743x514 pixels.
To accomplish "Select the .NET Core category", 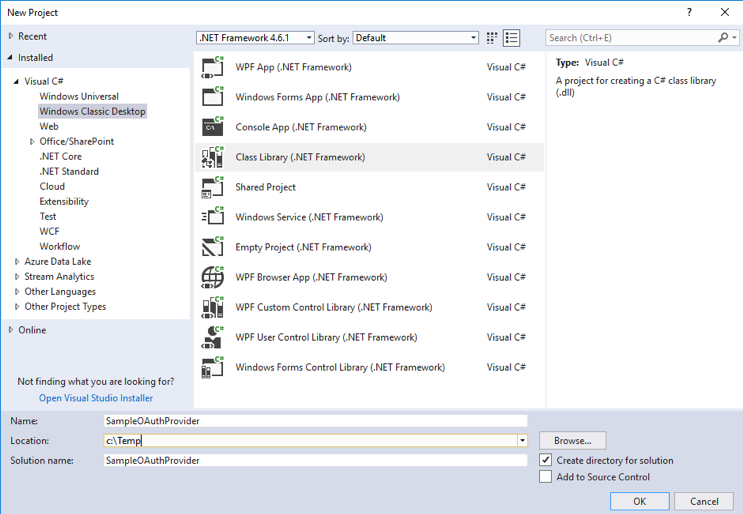I will [61, 156].
